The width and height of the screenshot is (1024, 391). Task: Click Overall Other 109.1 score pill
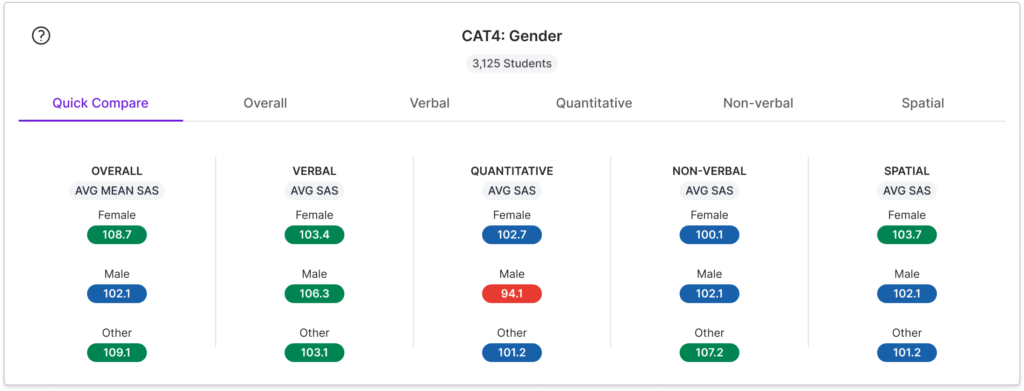[x=117, y=352]
